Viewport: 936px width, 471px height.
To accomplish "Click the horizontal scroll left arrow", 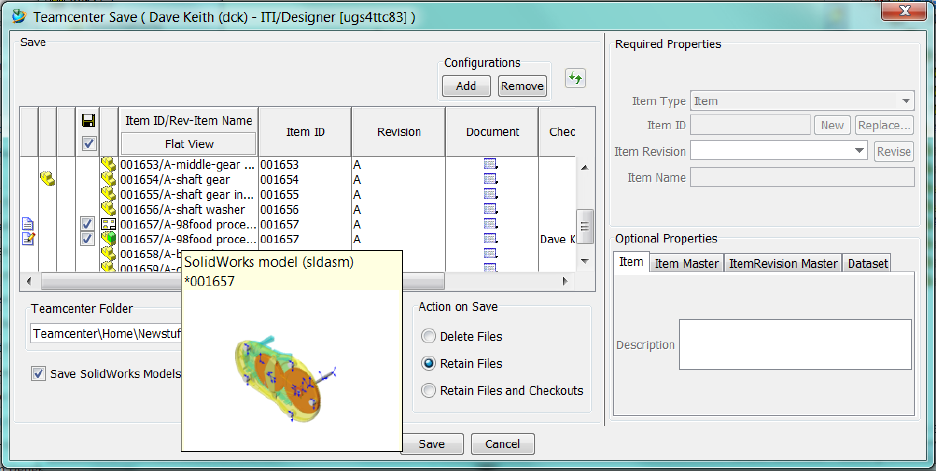I will click(28, 281).
